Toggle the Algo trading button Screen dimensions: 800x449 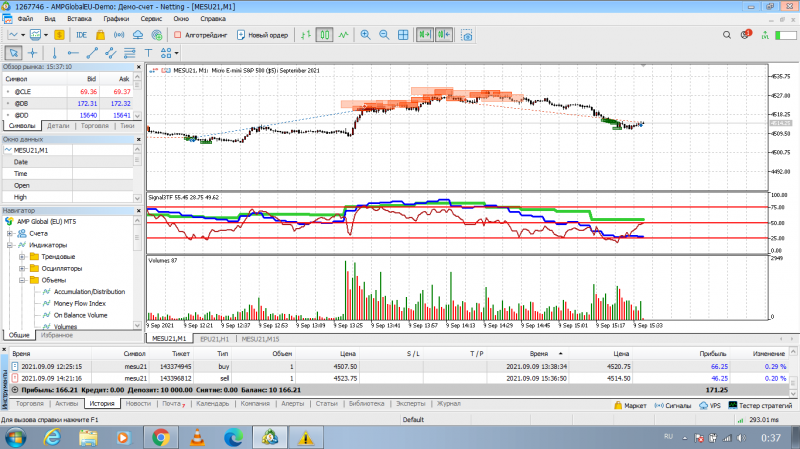(201, 35)
